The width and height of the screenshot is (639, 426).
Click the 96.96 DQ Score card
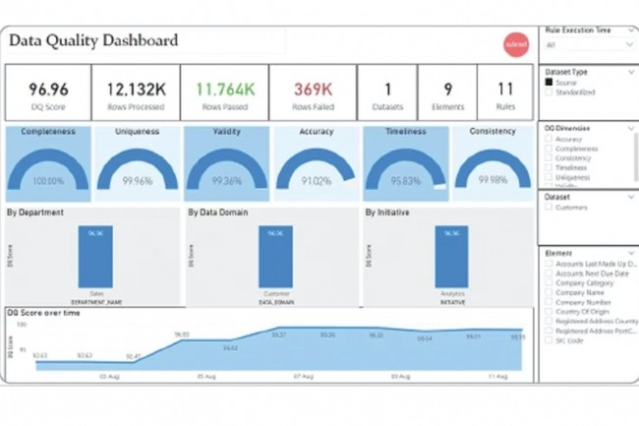click(48, 93)
